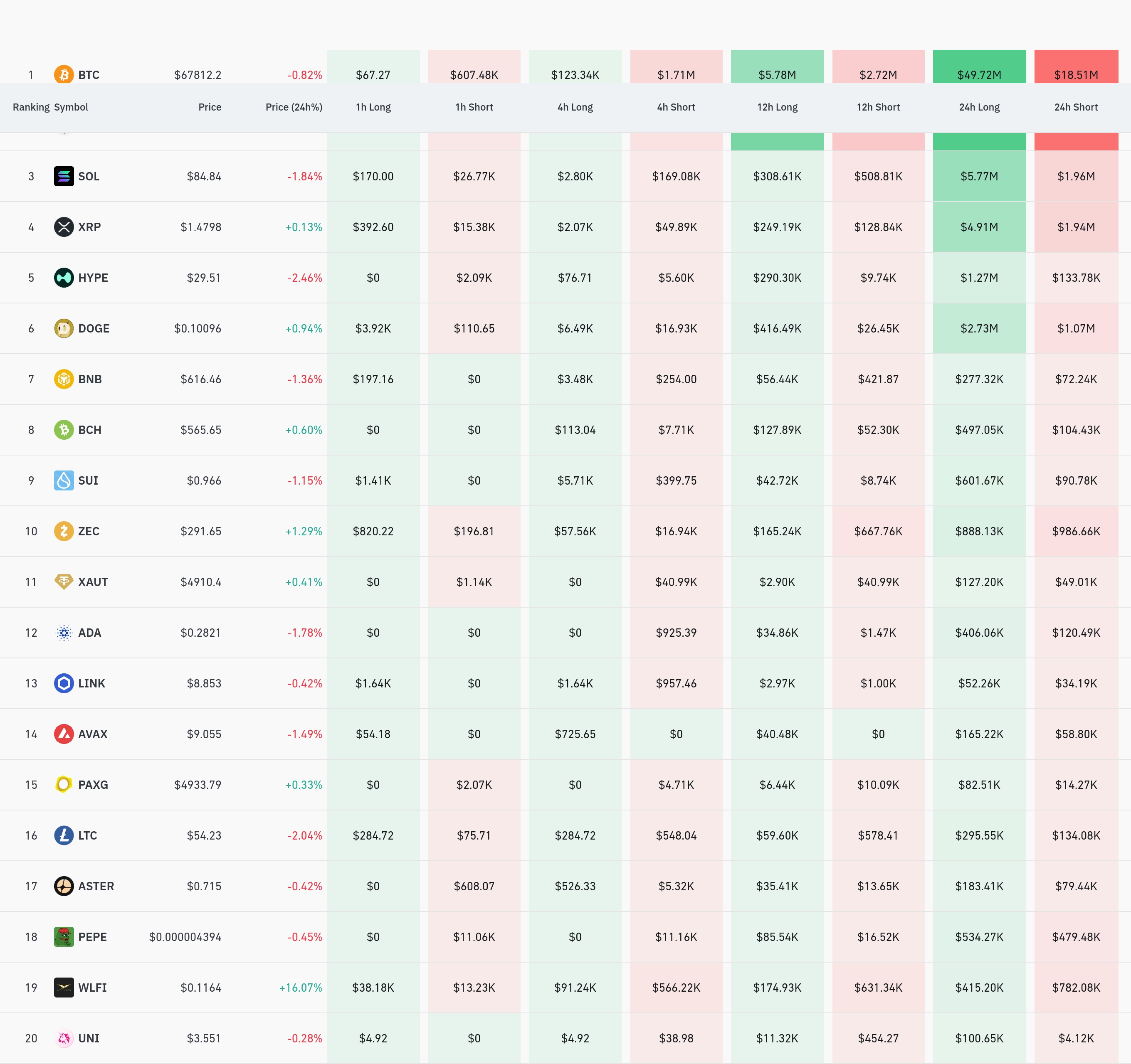The height and width of the screenshot is (1064, 1131).
Task: Click the DOGE coin icon
Action: [64, 328]
